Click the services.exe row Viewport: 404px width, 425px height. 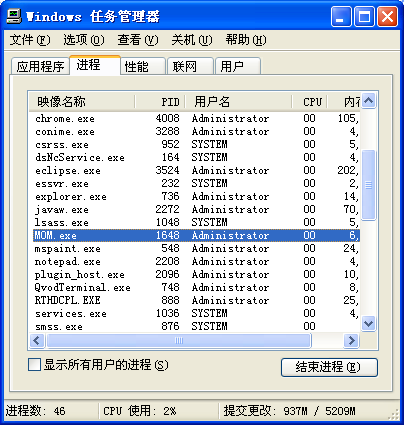[197, 313]
